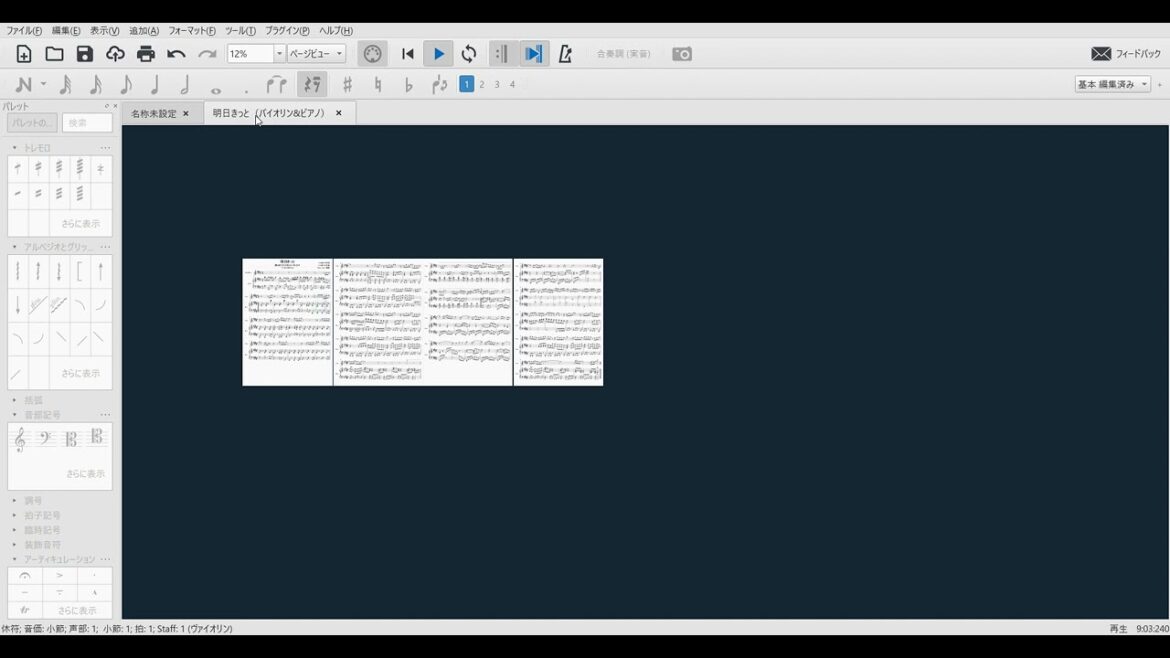This screenshot has height=658, width=1170.
Task: Open the 12% zoom level dropdown
Action: (x=279, y=54)
